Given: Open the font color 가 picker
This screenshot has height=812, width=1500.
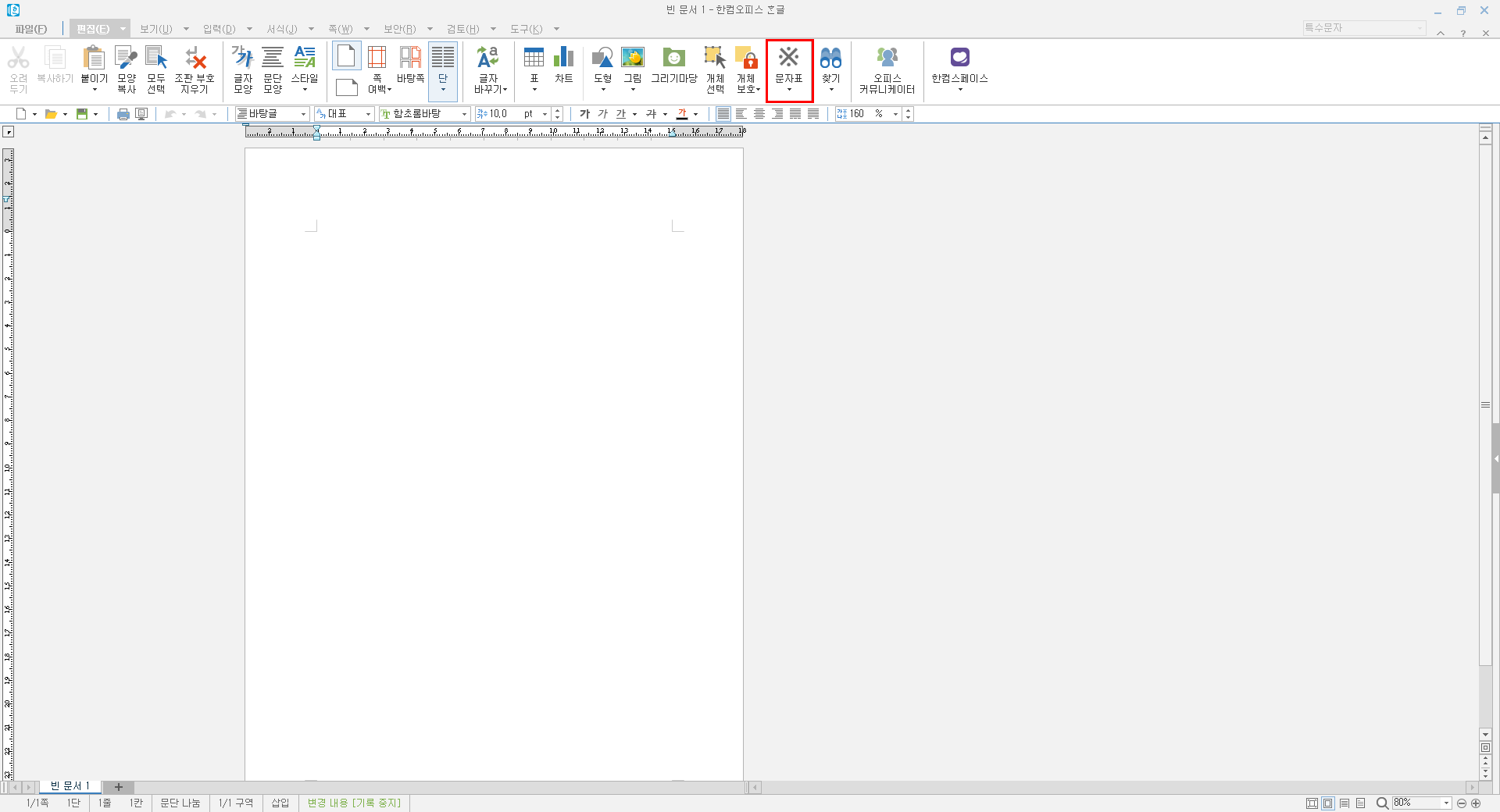Looking at the screenshot, I should [x=681, y=114].
